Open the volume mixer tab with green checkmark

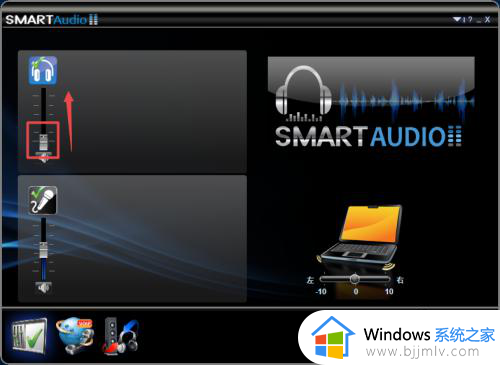pos(28,335)
